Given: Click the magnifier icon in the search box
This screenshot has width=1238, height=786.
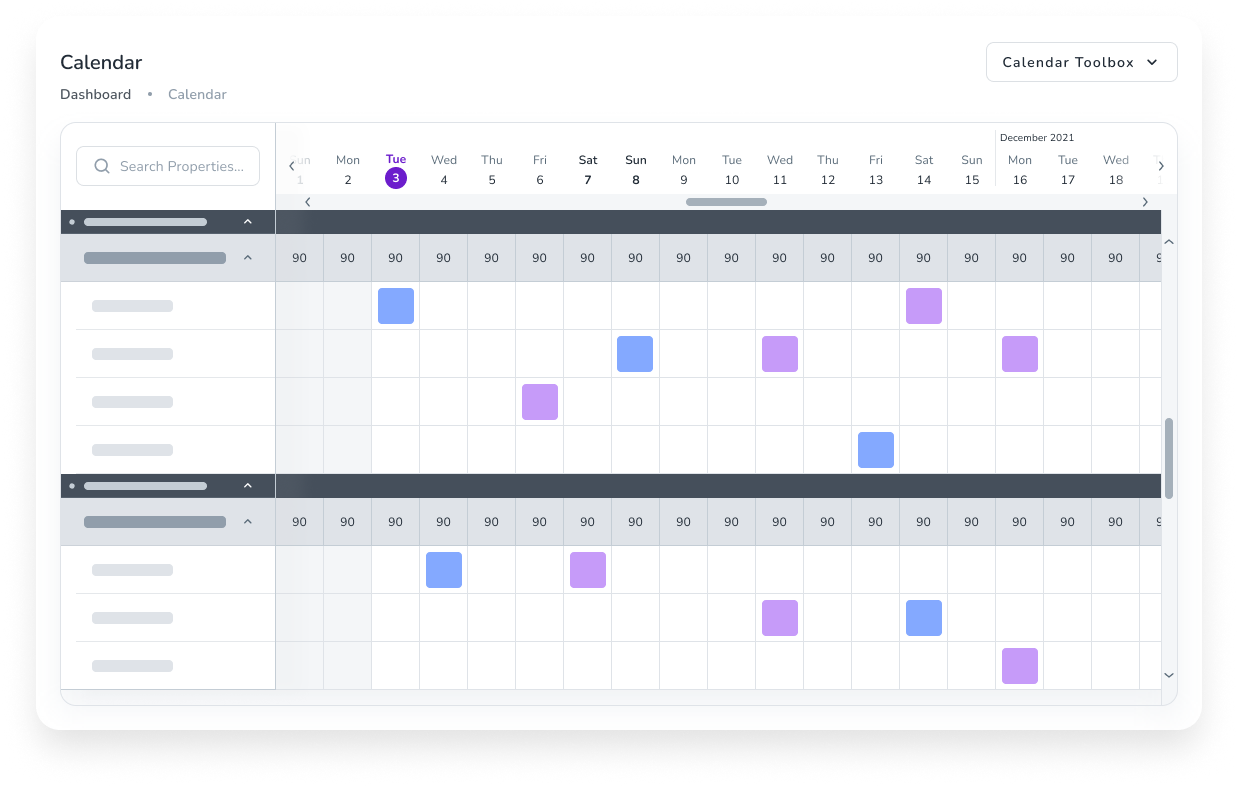Looking at the screenshot, I should click(x=102, y=166).
